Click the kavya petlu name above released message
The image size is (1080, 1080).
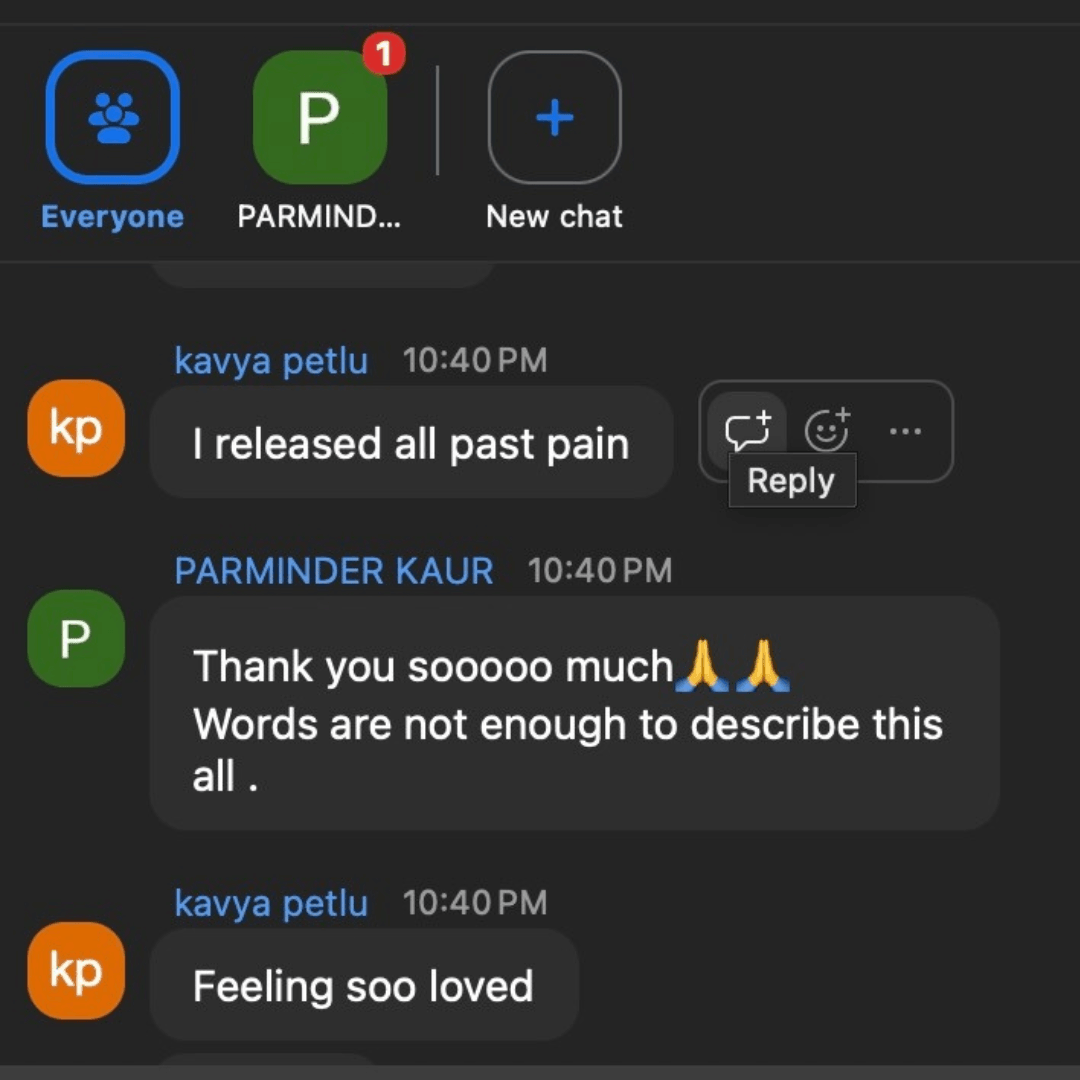pos(271,361)
